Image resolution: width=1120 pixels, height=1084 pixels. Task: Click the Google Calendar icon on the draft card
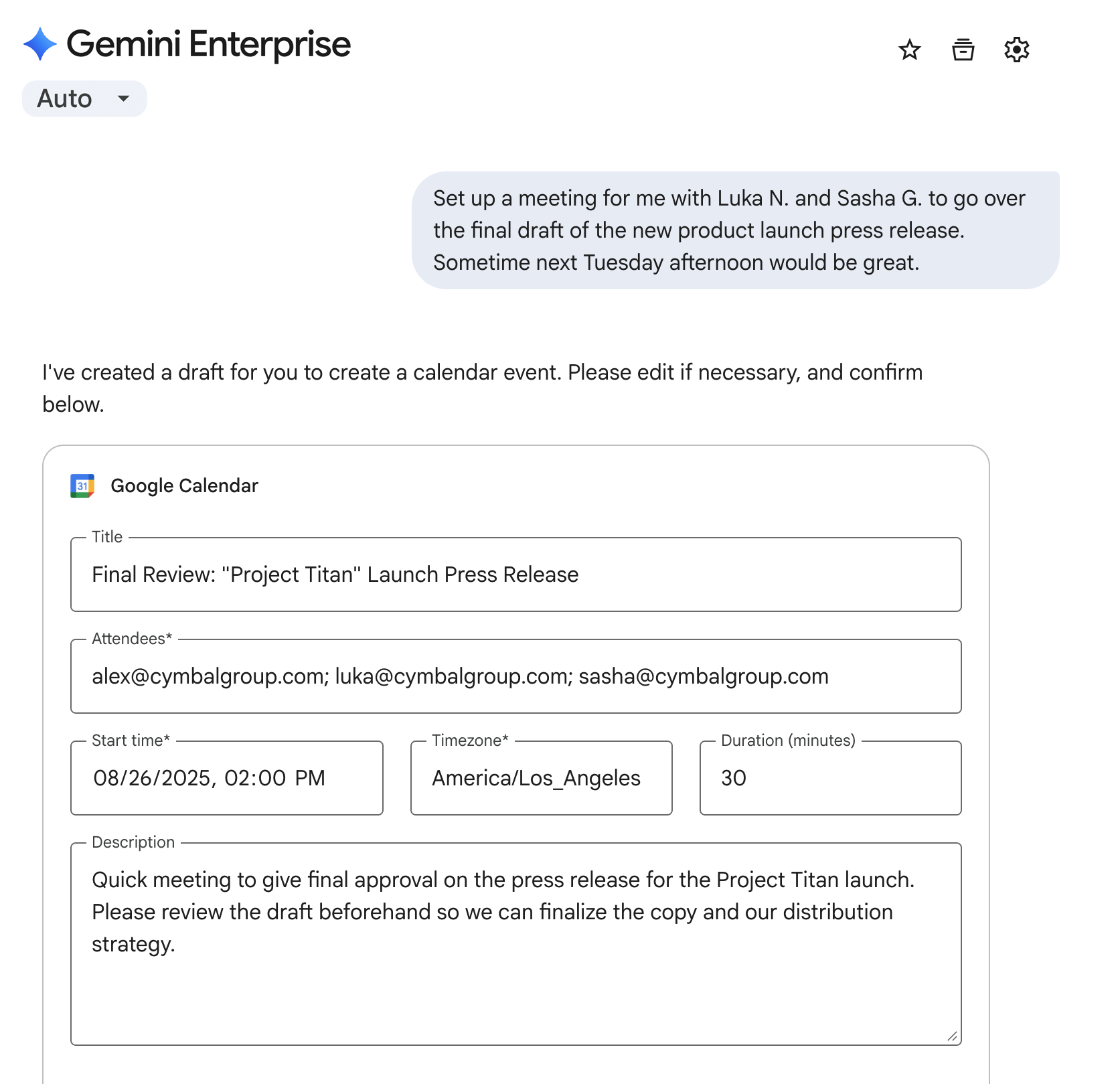click(x=81, y=485)
